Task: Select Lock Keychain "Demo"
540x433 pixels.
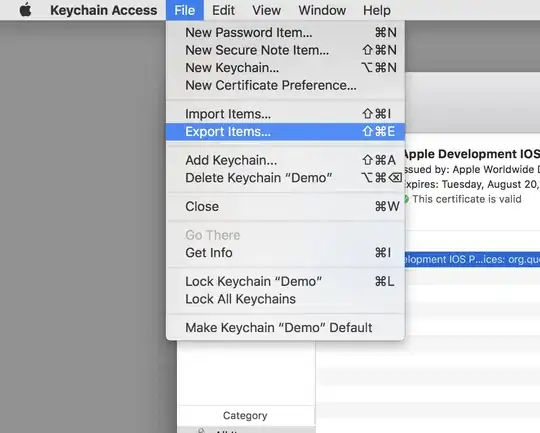Action: [285, 281]
